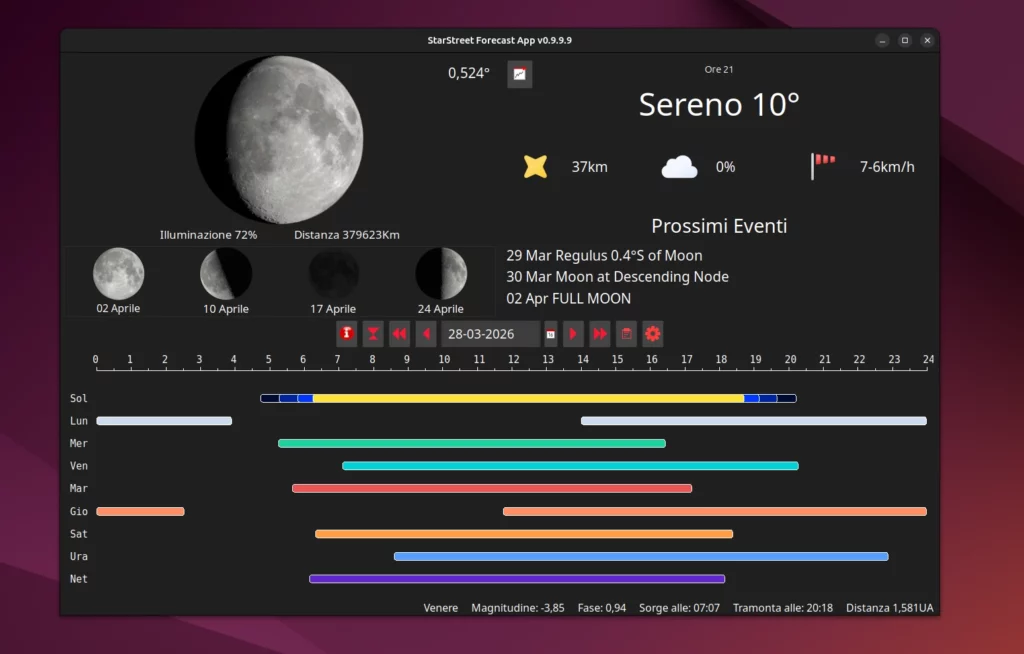
Task: Open the settings gear in the toolbar
Action: [652, 333]
